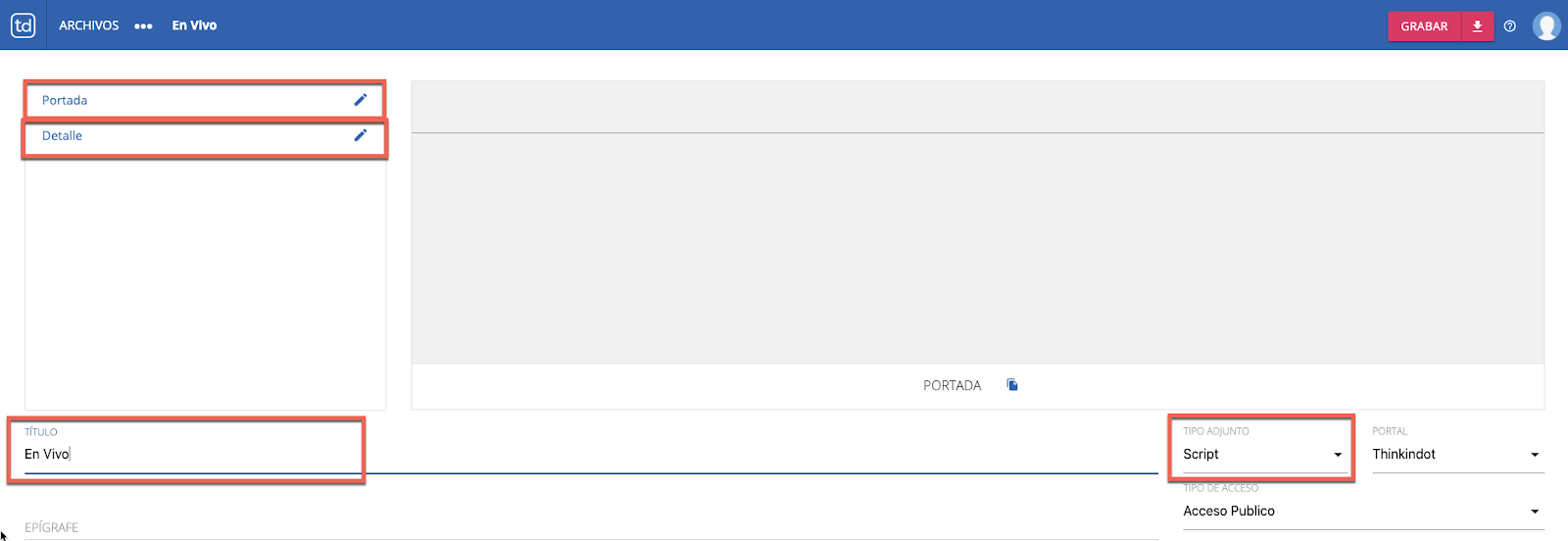Click the download arrow beside GRABAR
Image resolution: width=1568 pixels, height=541 pixels.
point(1477,26)
